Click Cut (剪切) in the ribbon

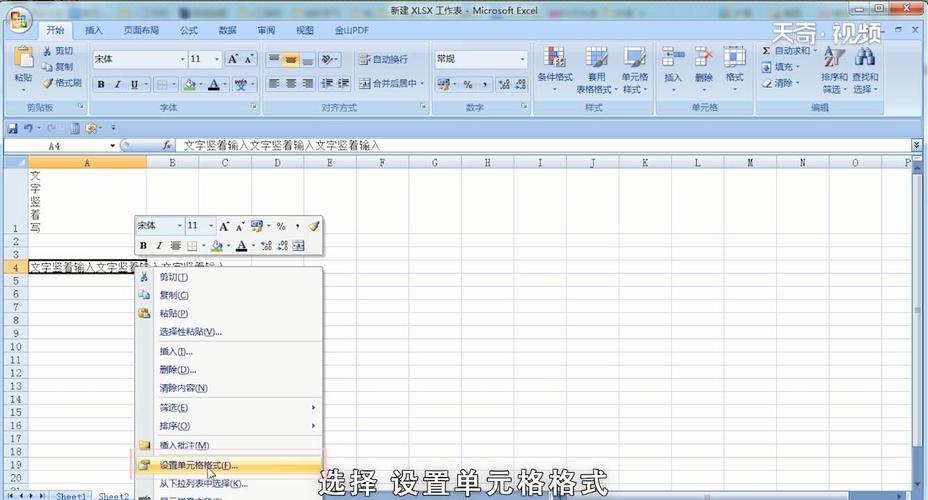pos(58,51)
